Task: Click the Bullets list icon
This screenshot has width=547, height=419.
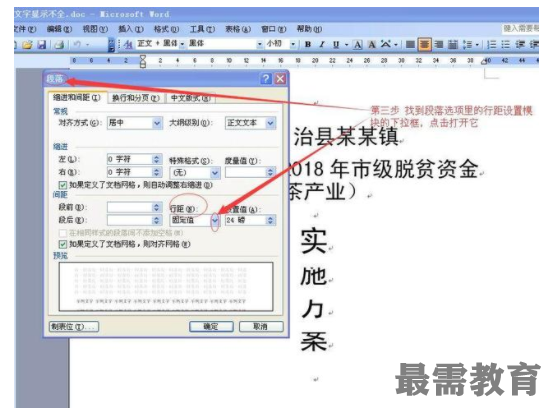Action: pos(505,45)
